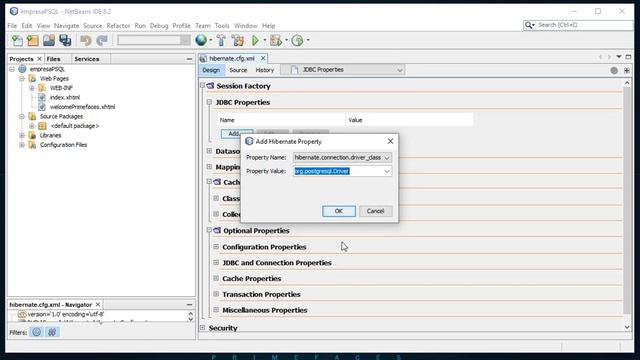640x360 pixels.
Task: Close the hibernate.cfg.xml editor tab
Action: 263,58
